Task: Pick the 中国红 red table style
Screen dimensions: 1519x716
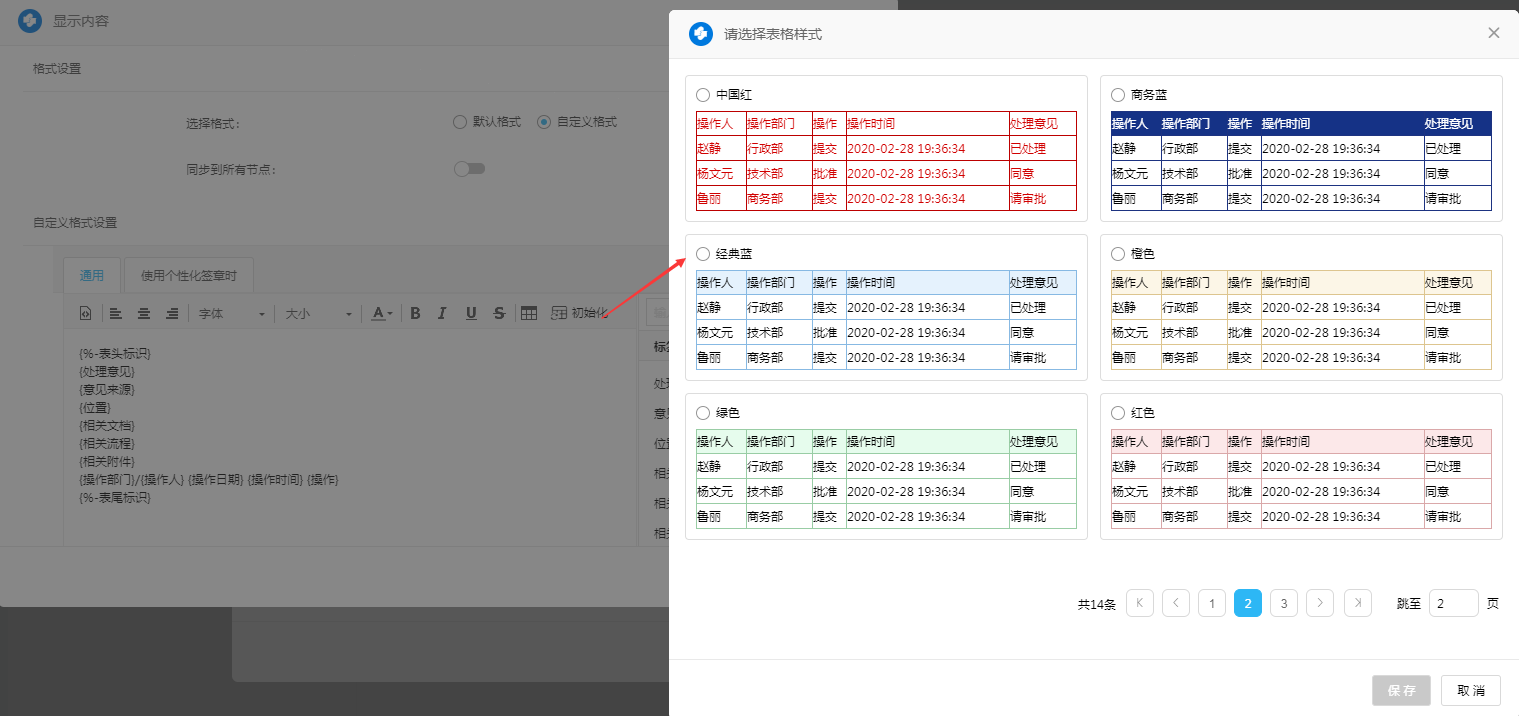Action: tap(703, 95)
